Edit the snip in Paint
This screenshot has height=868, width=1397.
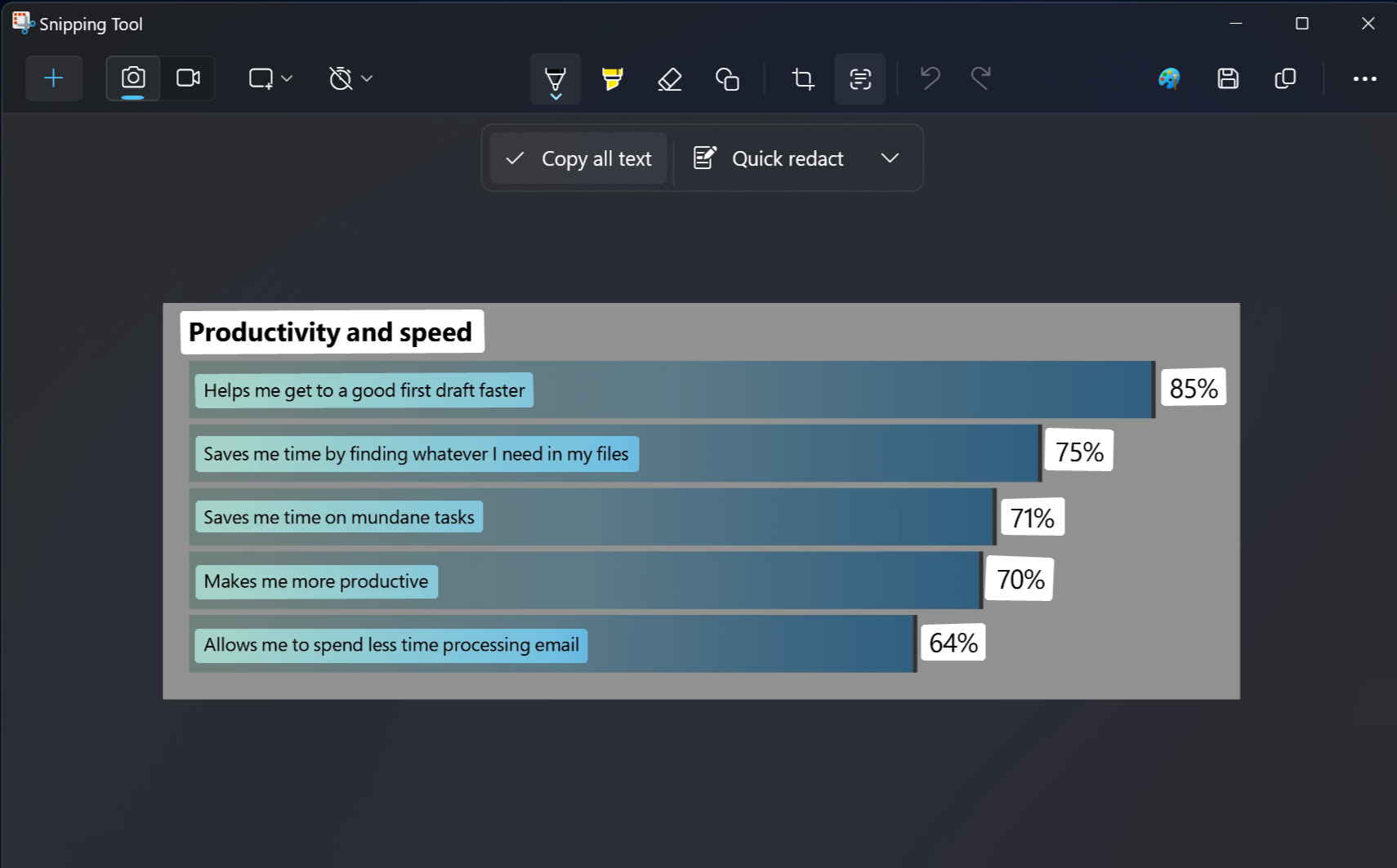[1170, 78]
